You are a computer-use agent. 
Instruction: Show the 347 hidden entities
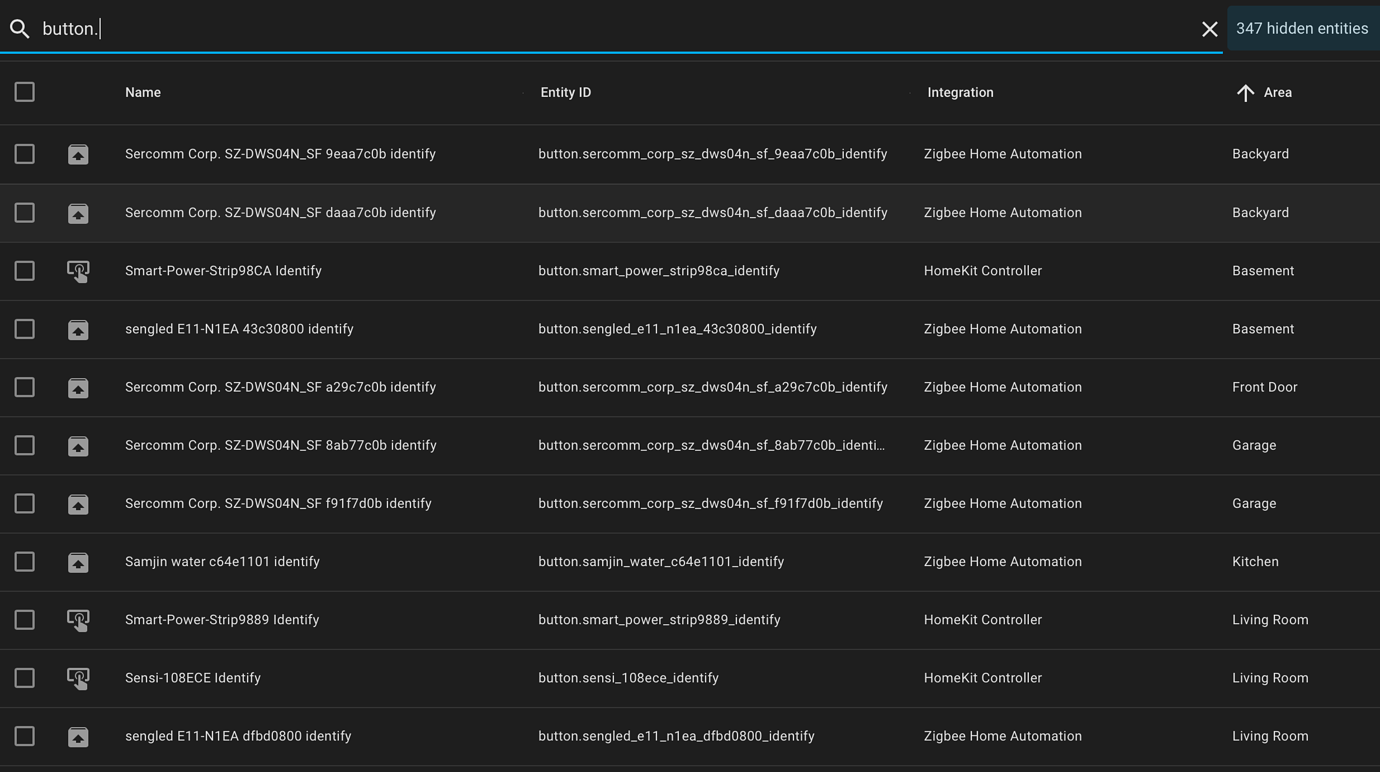1302,28
